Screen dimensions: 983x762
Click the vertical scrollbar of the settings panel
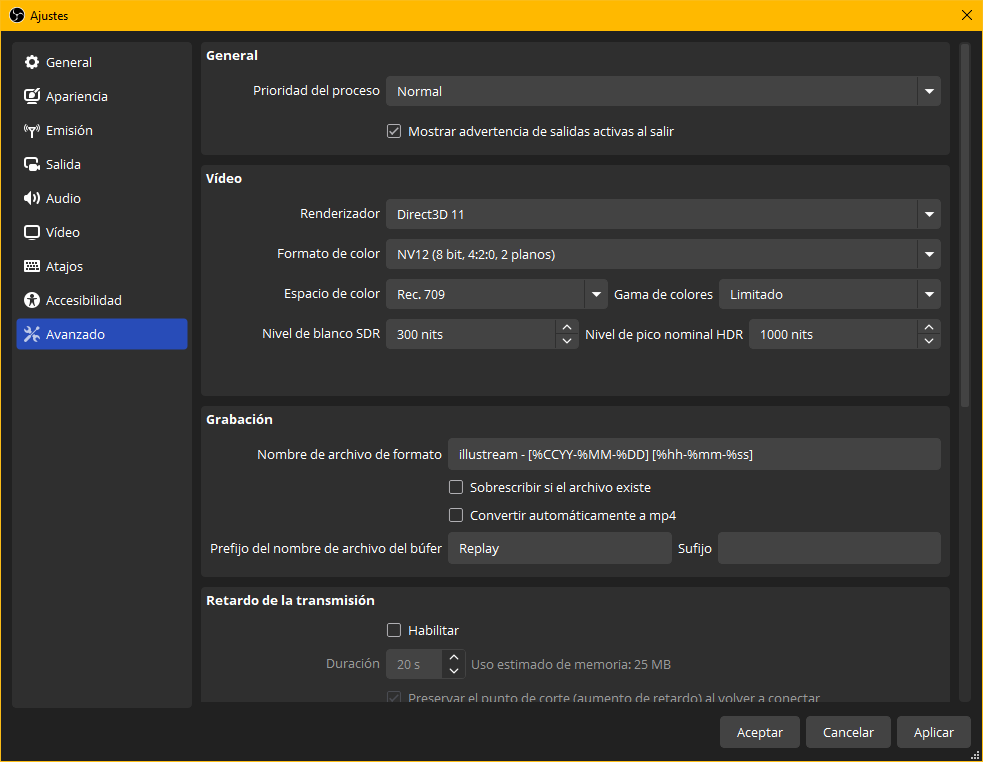coord(965,226)
